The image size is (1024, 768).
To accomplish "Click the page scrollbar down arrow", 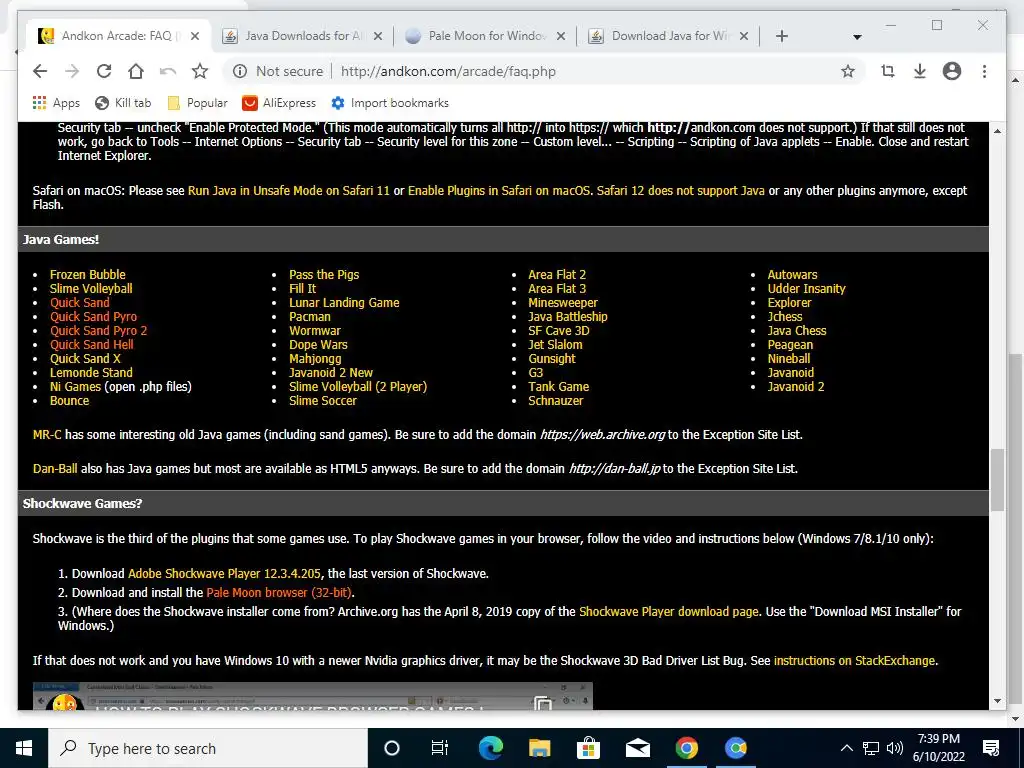I will [x=997, y=701].
